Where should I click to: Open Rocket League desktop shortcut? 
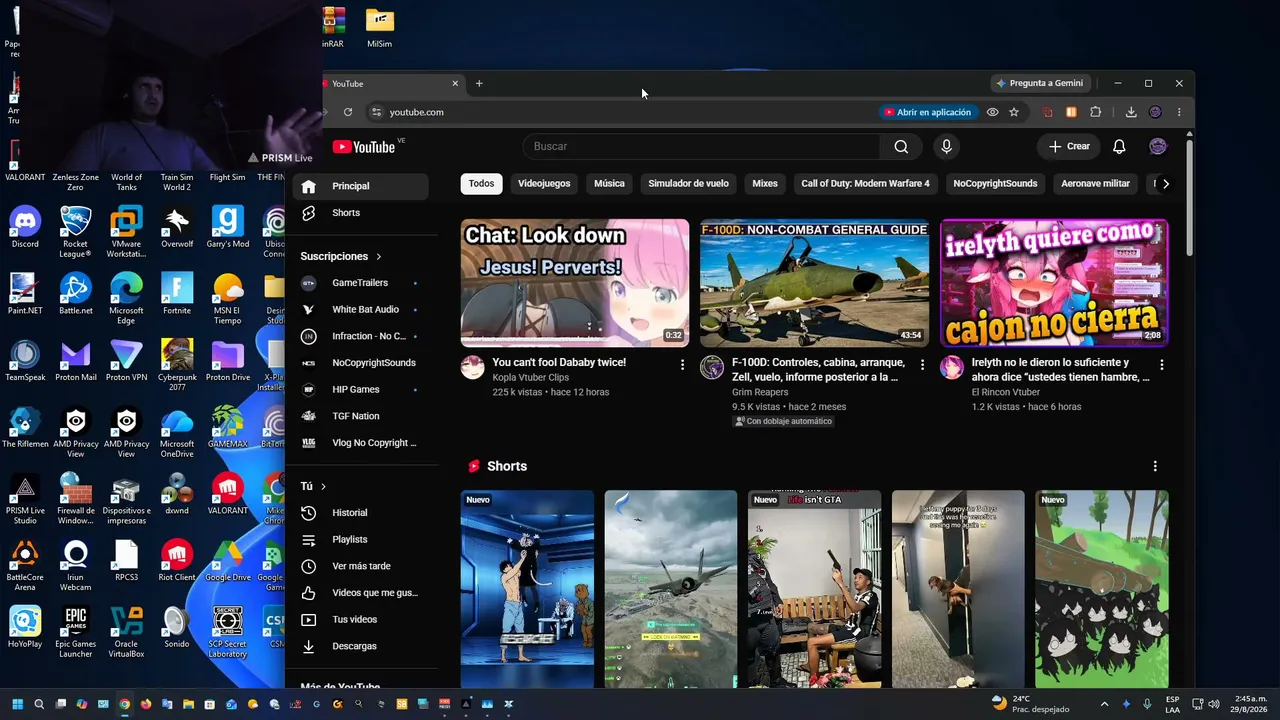tap(75, 232)
